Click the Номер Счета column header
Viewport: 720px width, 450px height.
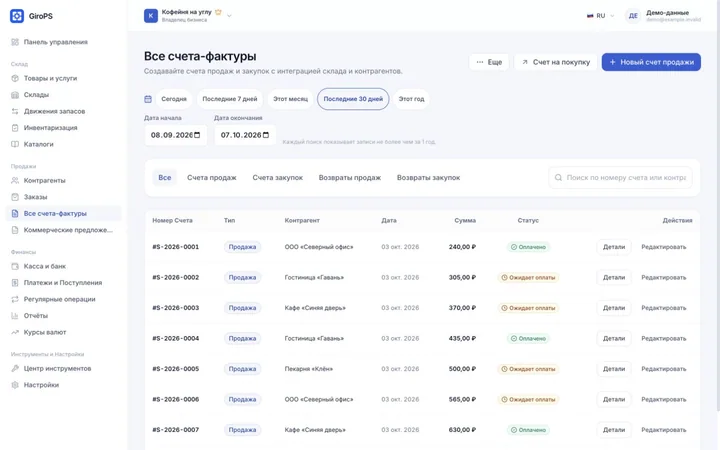point(172,221)
